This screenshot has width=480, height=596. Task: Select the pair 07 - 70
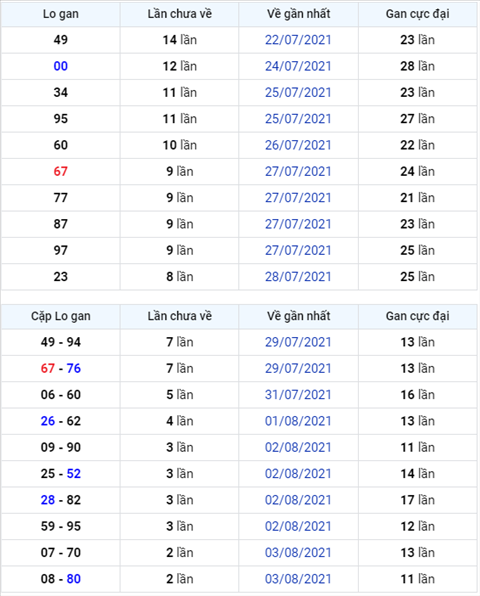61,553
